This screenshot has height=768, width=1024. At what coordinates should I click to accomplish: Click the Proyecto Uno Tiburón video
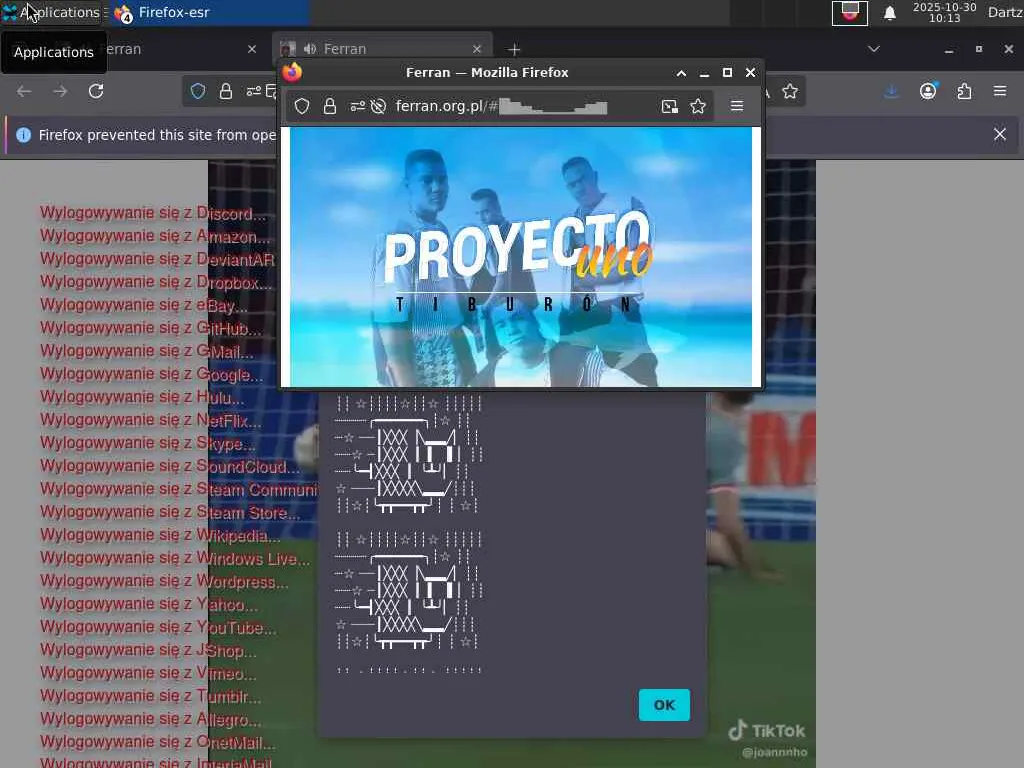point(520,257)
